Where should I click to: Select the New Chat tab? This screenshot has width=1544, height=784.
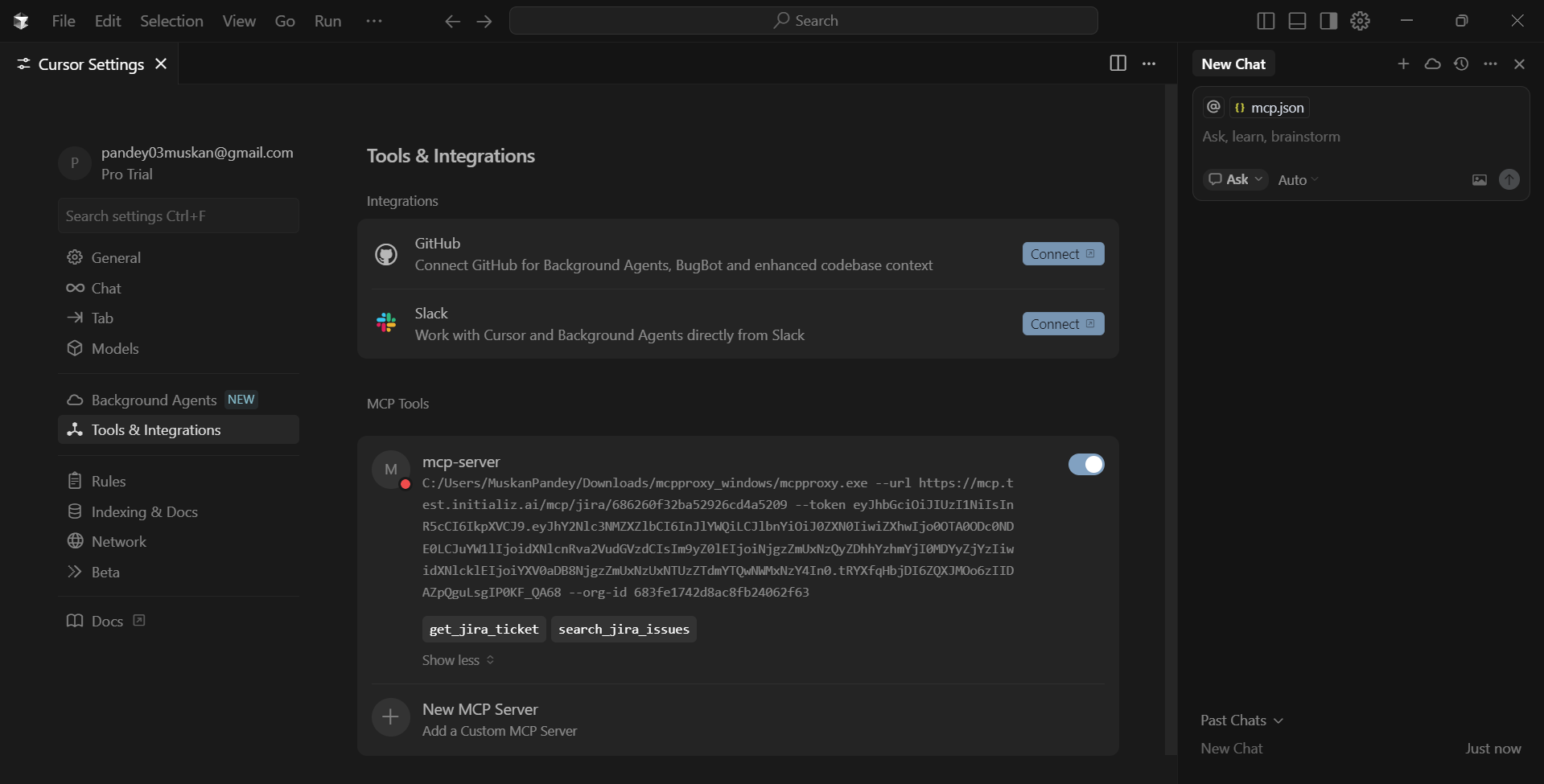[x=1233, y=64]
